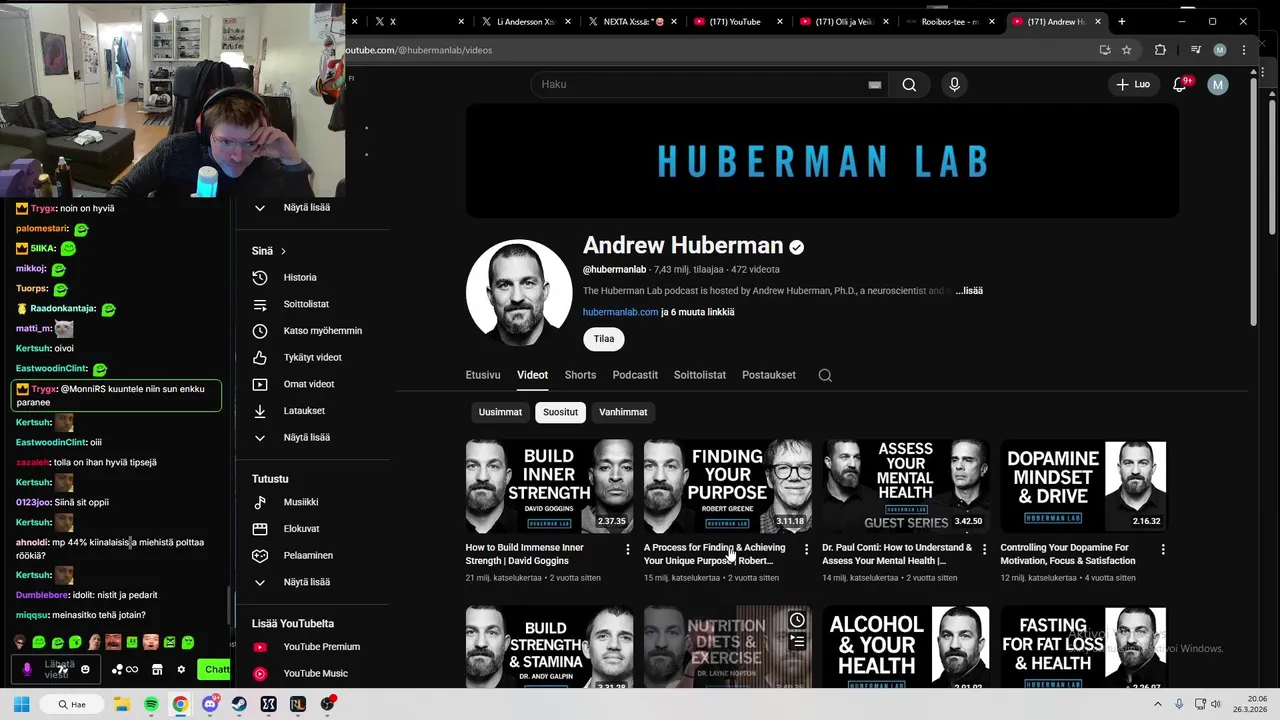Switch to the Rooibos-tee browser tab
The height and width of the screenshot is (720, 1280).
click(949, 22)
